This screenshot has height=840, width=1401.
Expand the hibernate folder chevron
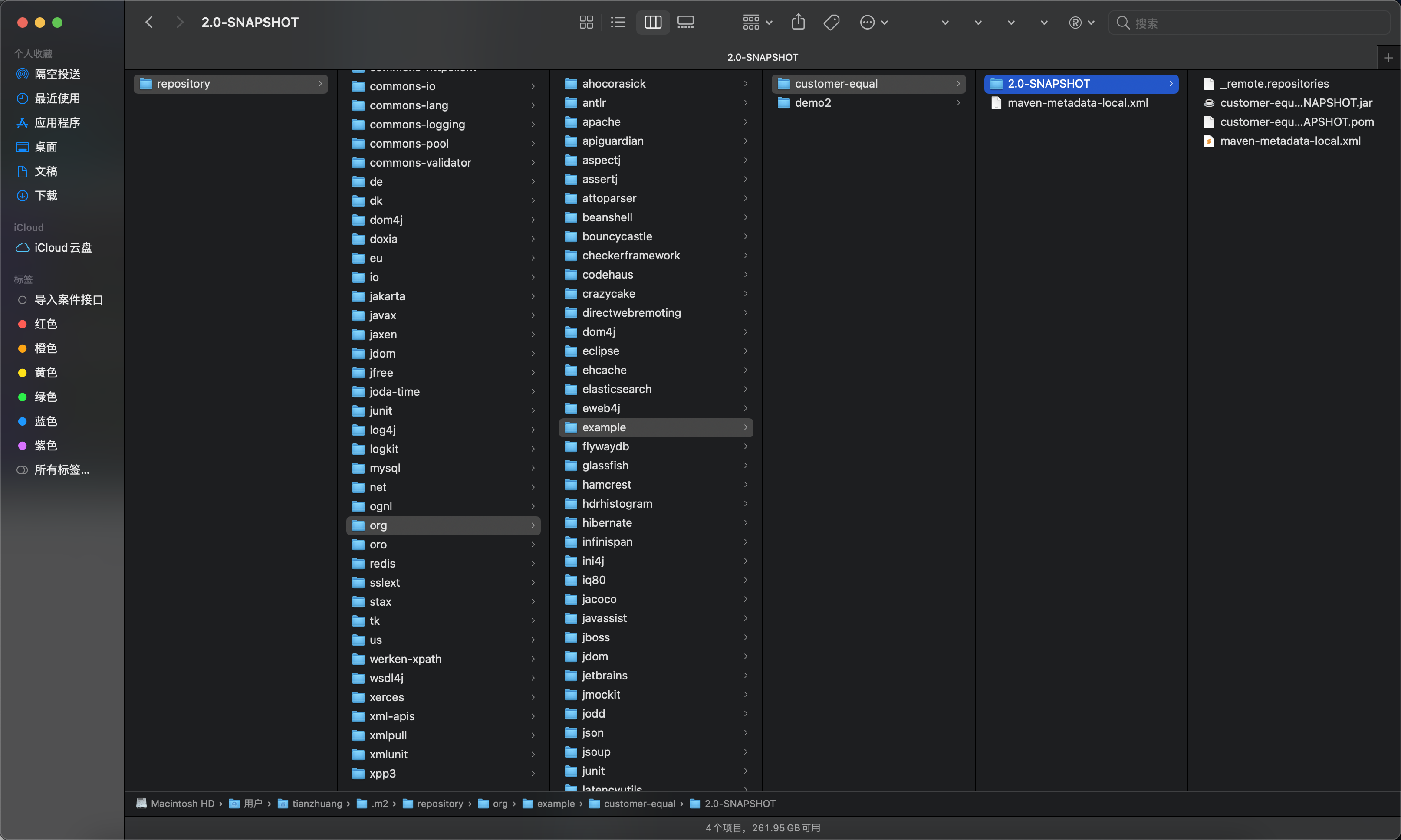click(746, 523)
